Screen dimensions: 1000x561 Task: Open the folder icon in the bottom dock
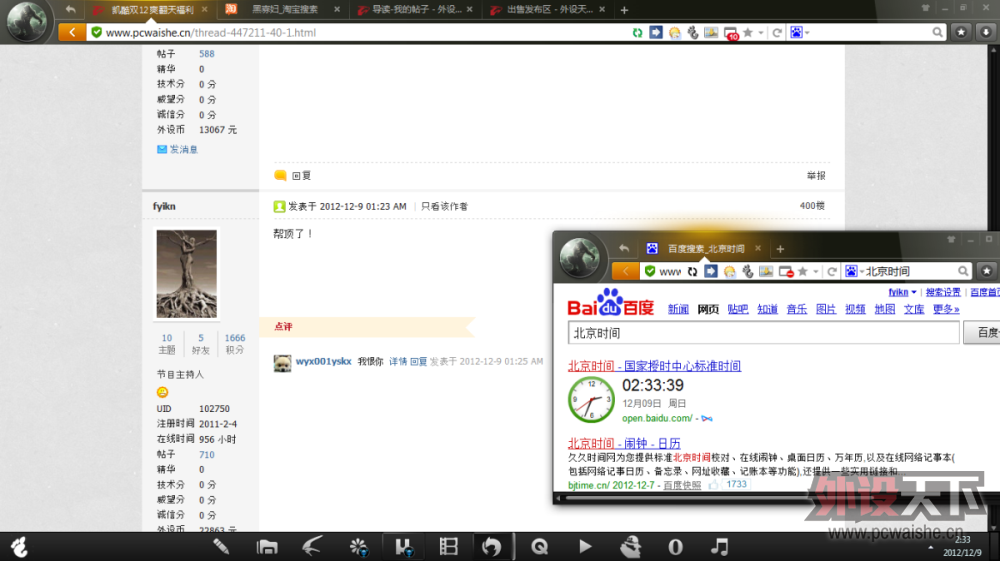pos(267,547)
